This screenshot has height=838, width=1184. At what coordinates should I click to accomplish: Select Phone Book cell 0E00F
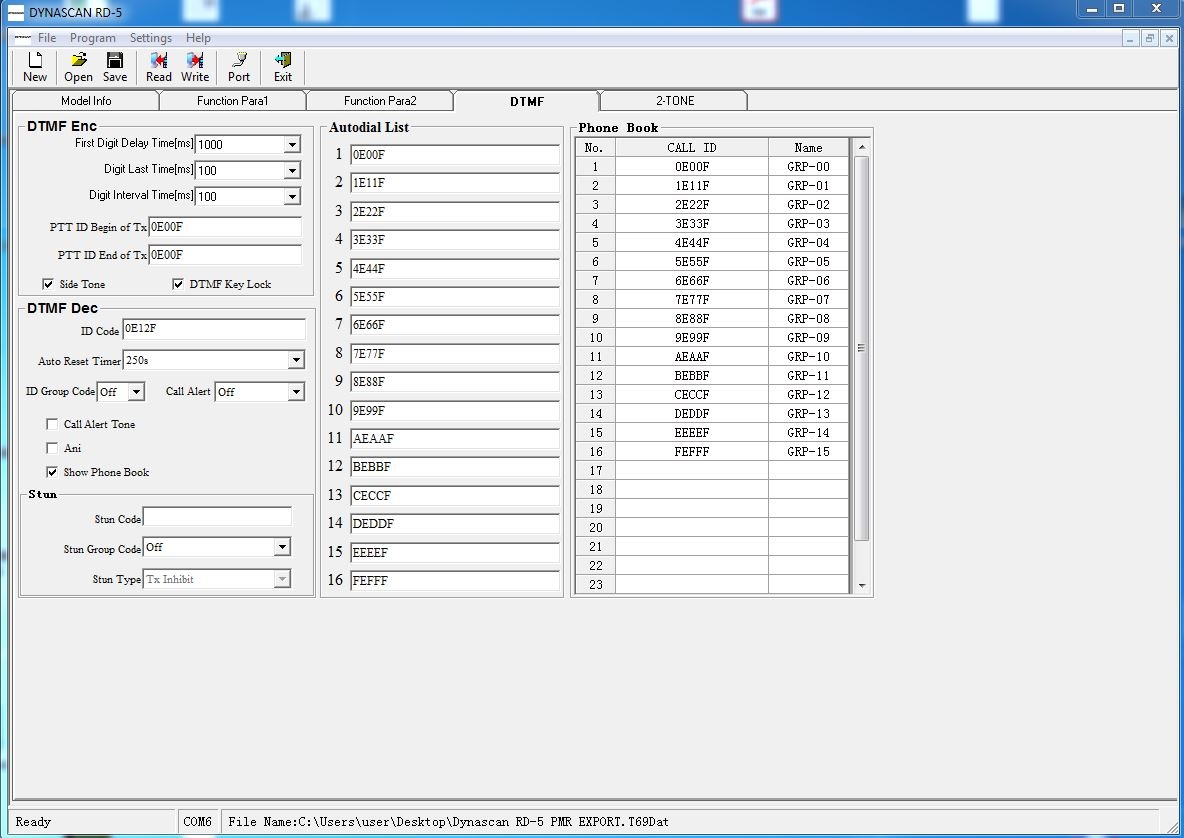pyautogui.click(x=692, y=167)
